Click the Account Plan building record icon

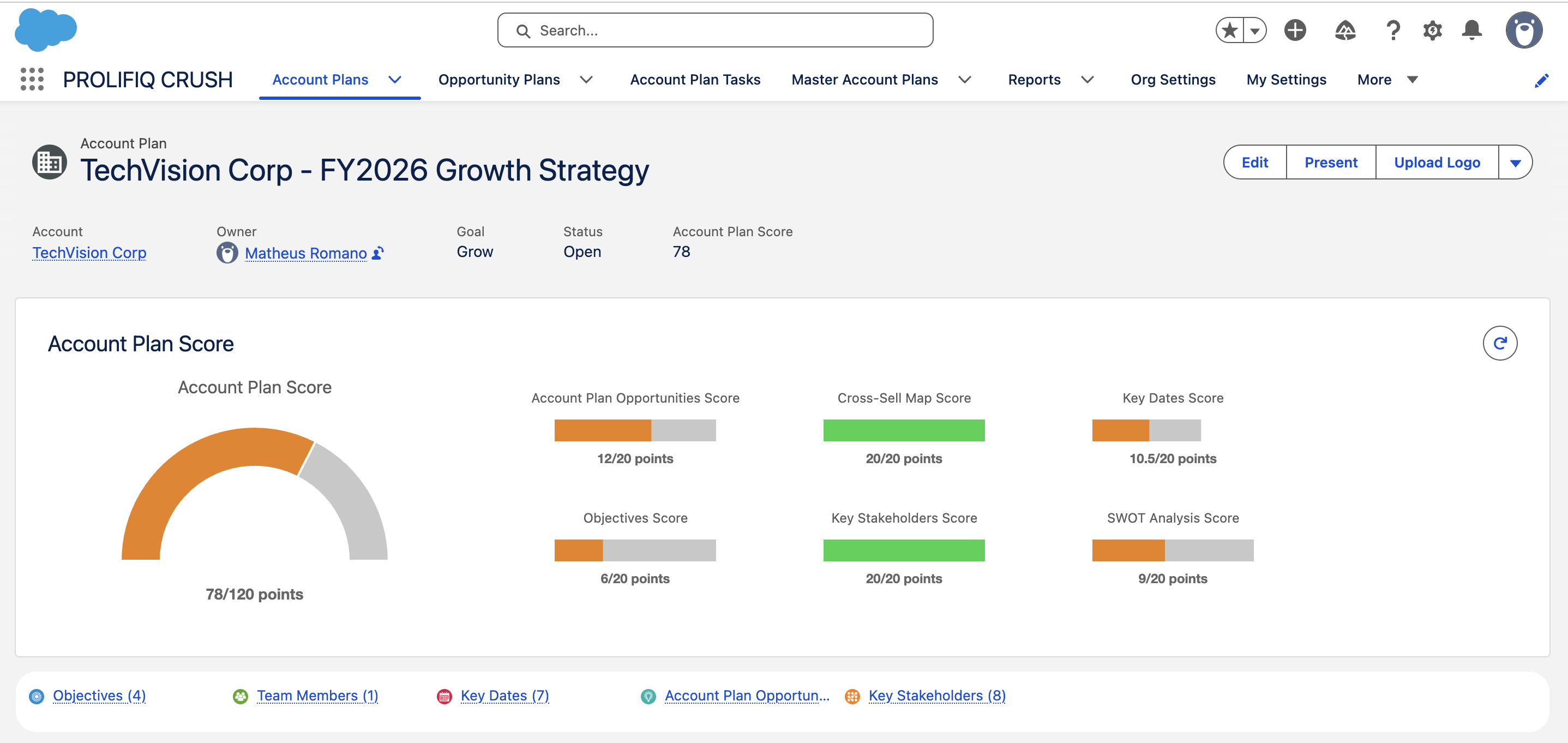[49, 162]
